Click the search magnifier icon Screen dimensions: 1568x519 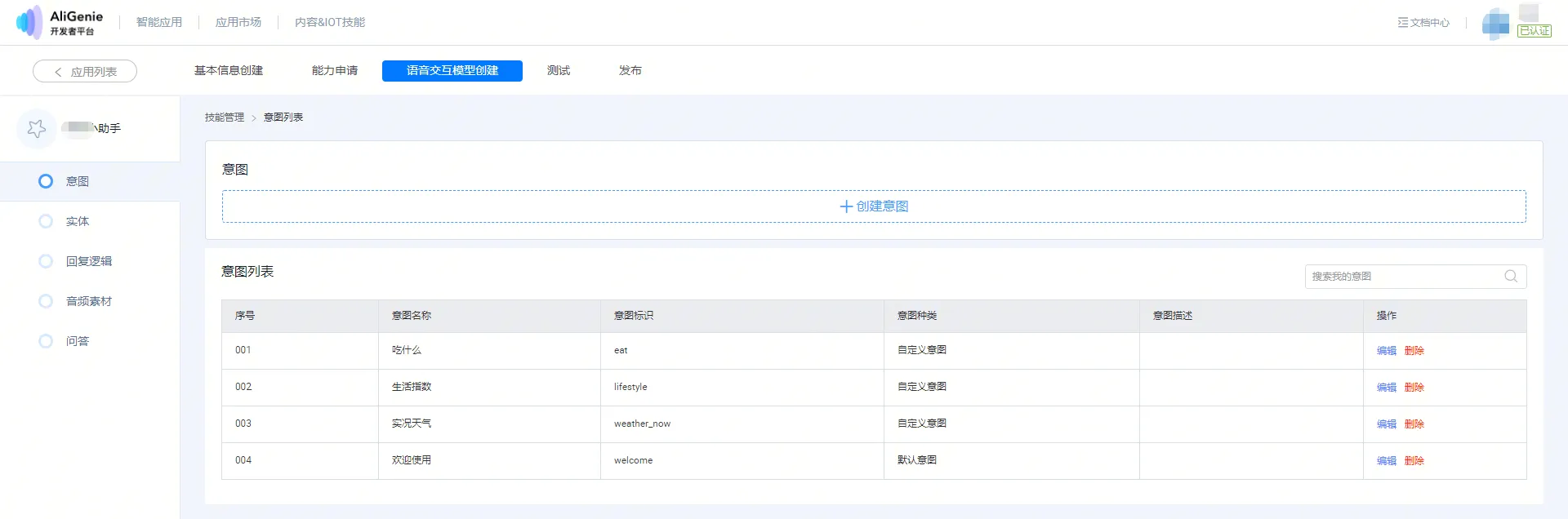(1511, 277)
